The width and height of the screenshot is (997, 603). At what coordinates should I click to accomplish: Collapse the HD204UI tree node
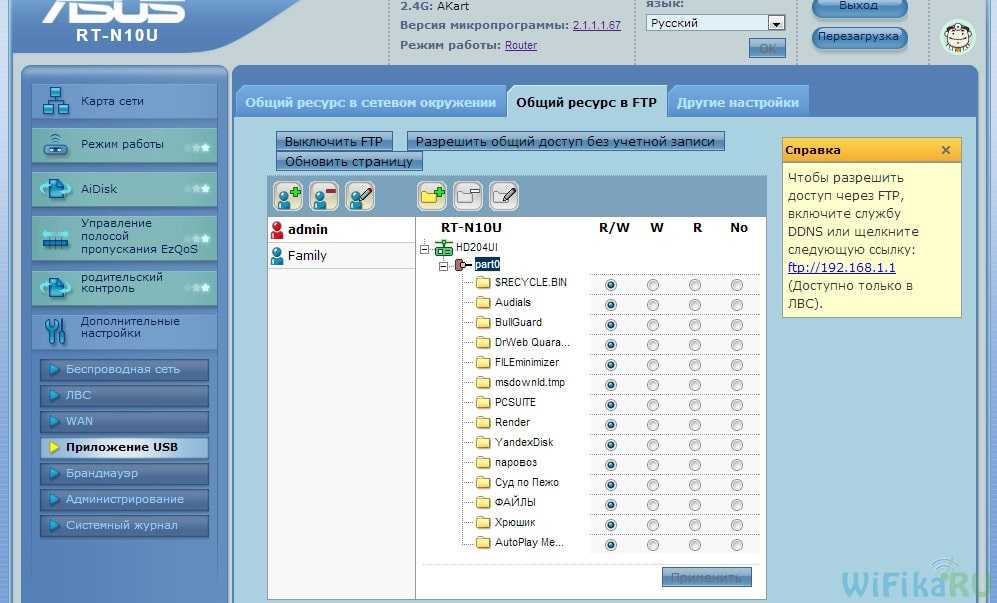point(425,249)
